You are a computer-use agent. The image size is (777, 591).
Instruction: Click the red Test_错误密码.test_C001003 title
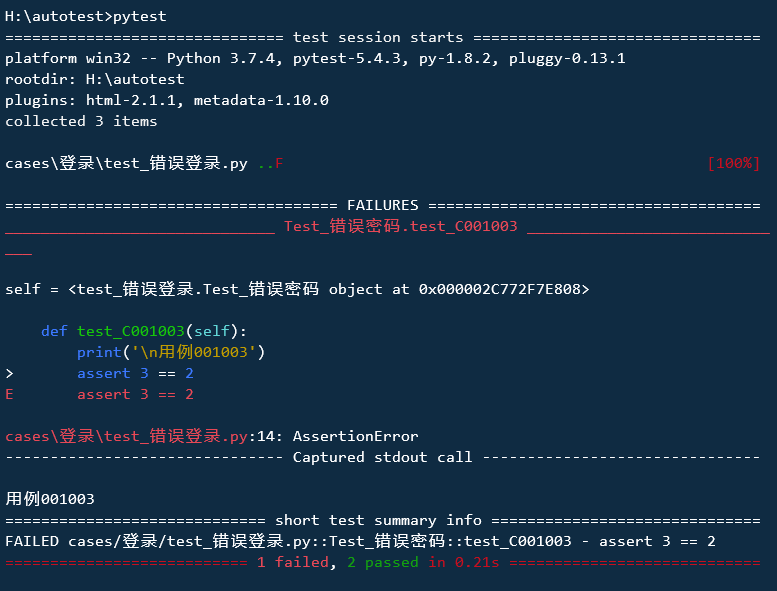click(x=401, y=226)
